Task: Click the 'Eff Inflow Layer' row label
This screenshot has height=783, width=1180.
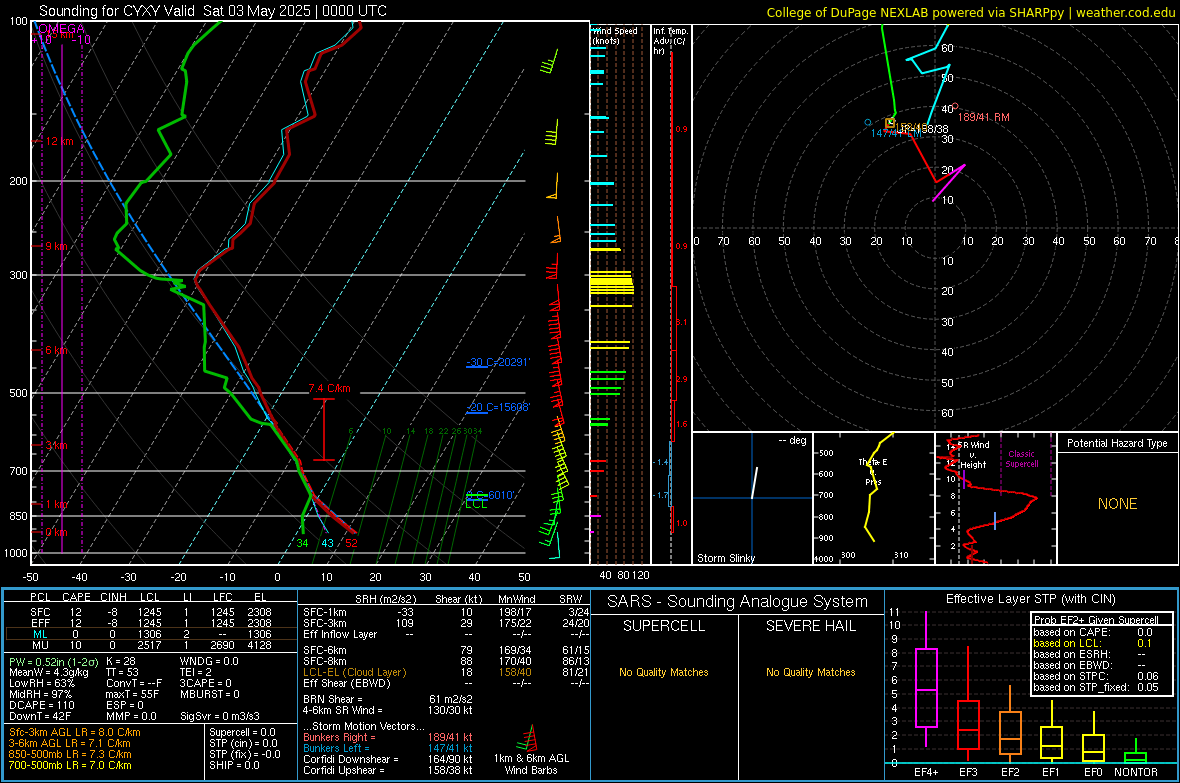Action: point(340,634)
